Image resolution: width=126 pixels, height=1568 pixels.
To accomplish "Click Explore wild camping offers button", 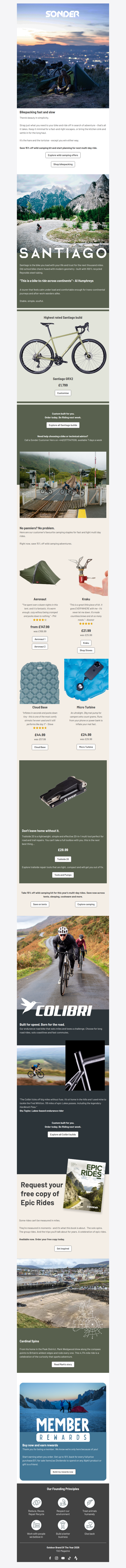I will tap(63, 155).
